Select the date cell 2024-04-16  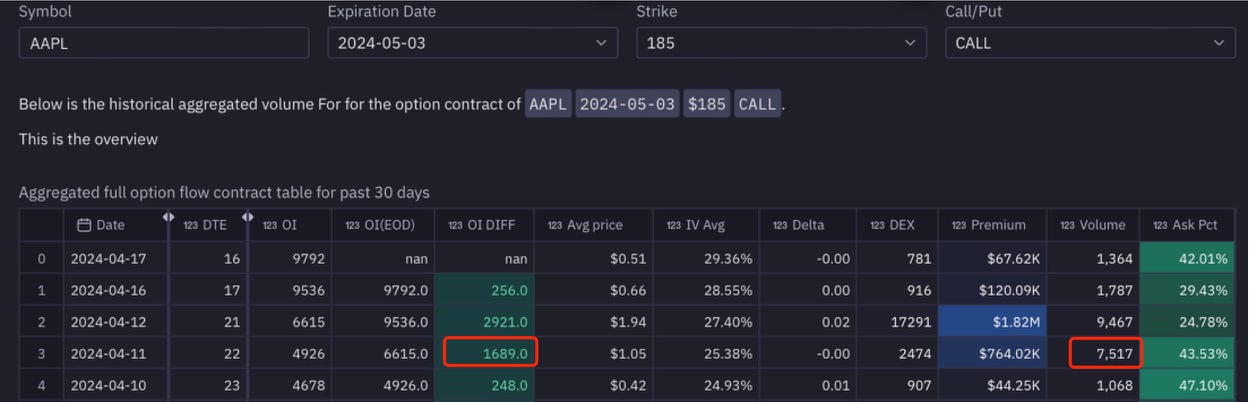[x=116, y=291]
